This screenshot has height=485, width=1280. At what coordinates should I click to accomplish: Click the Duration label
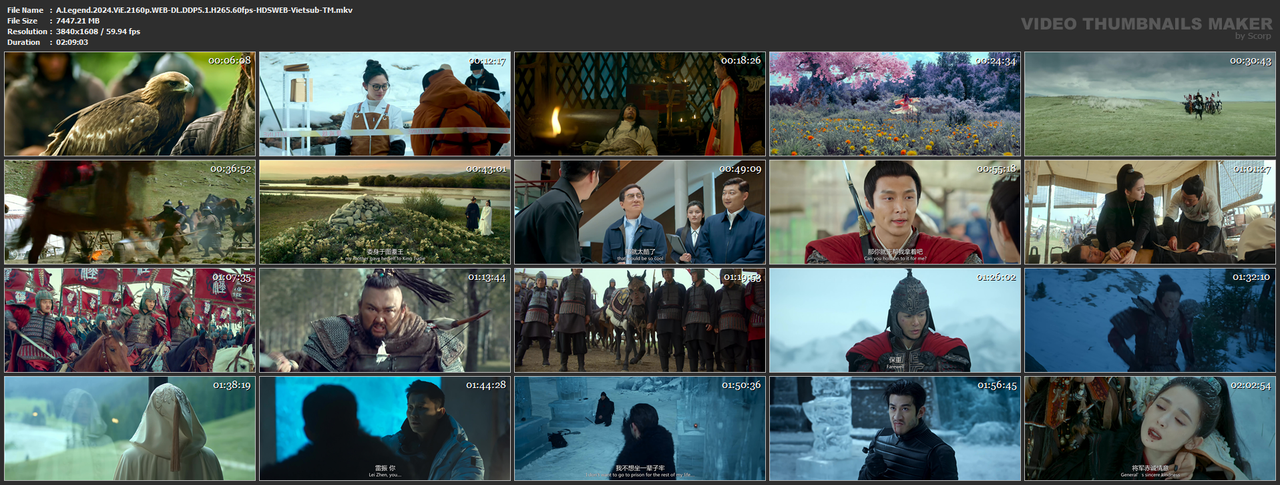click(x=23, y=42)
